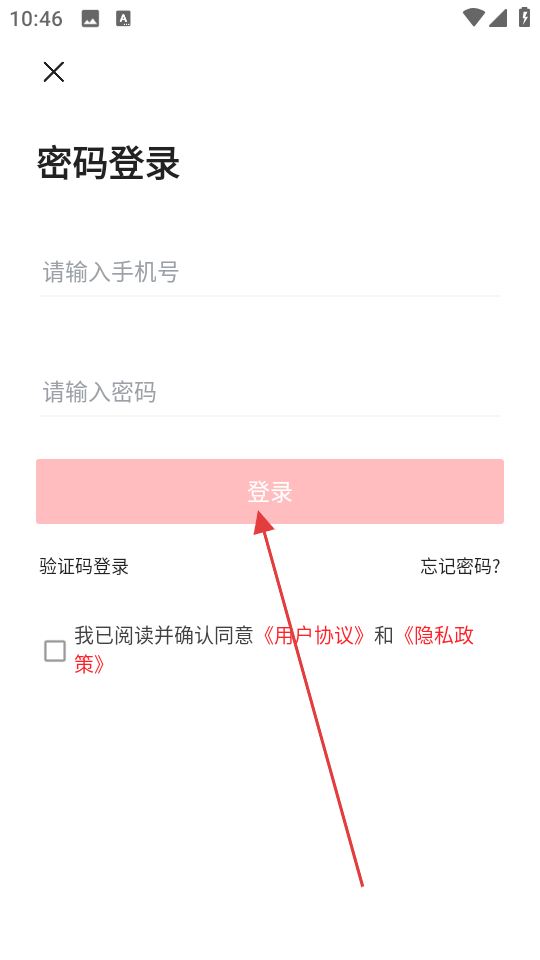The width and height of the screenshot is (540, 960).
Task: Tap the cellular signal strength icon
Action: pos(498,18)
